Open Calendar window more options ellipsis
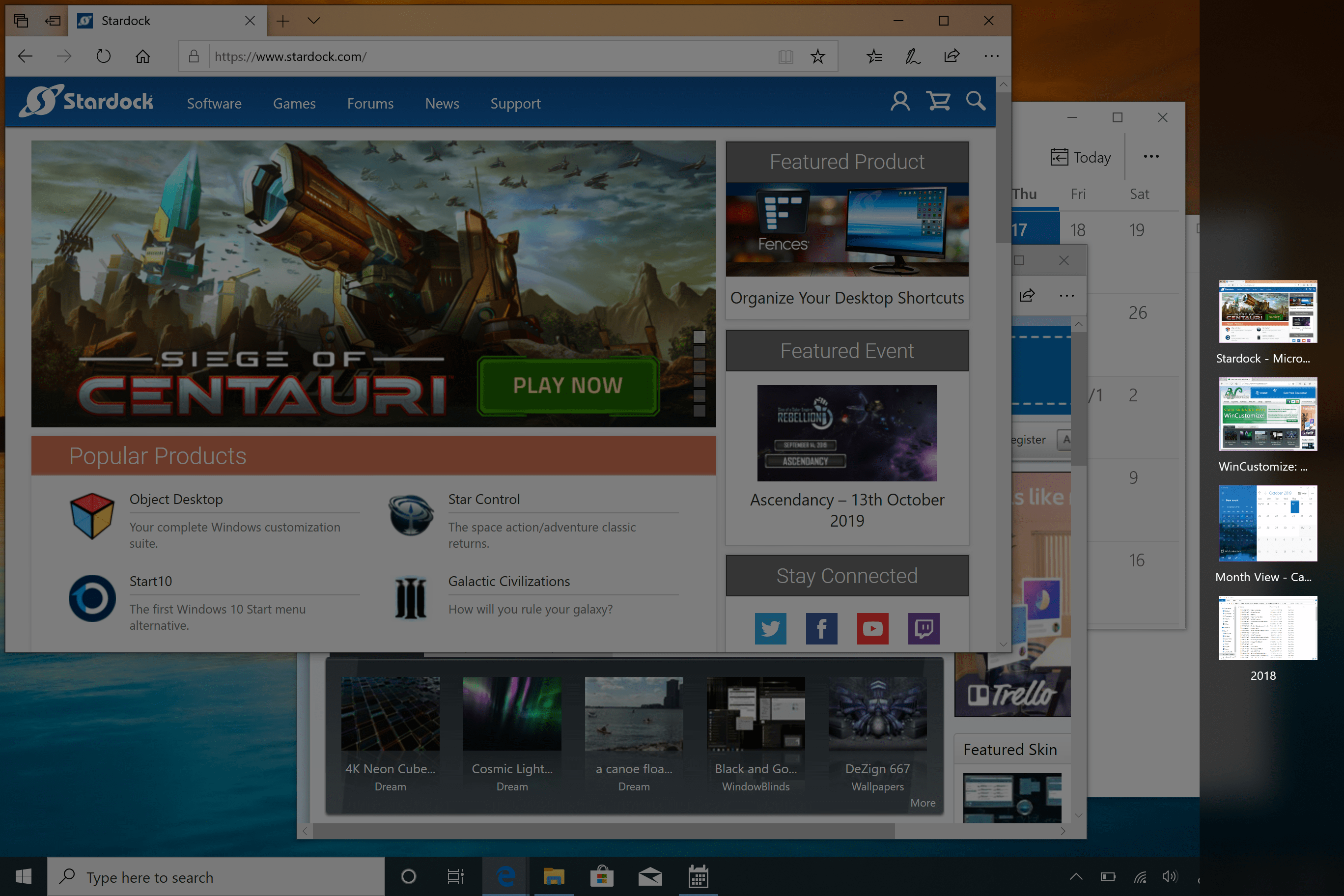The height and width of the screenshot is (896, 1344). pyautogui.click(x=1151, y=156)
